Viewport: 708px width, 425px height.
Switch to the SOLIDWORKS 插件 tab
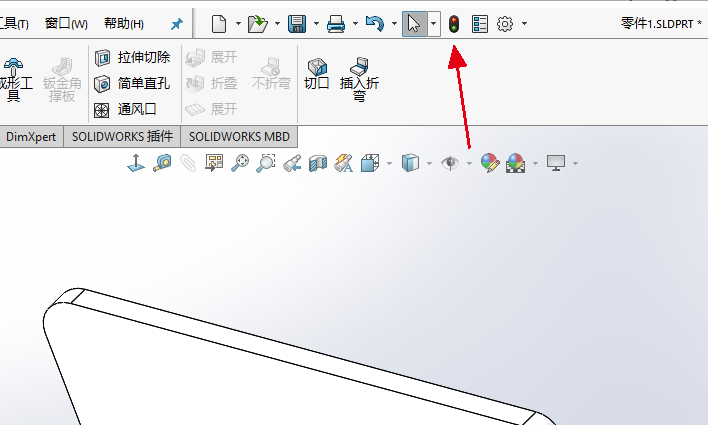122,137
